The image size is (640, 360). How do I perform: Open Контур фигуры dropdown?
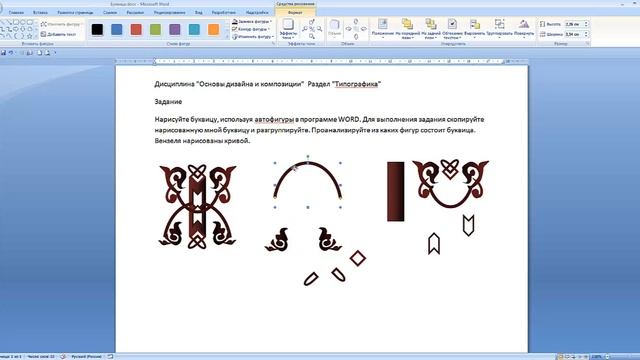(x=251, y=29)
